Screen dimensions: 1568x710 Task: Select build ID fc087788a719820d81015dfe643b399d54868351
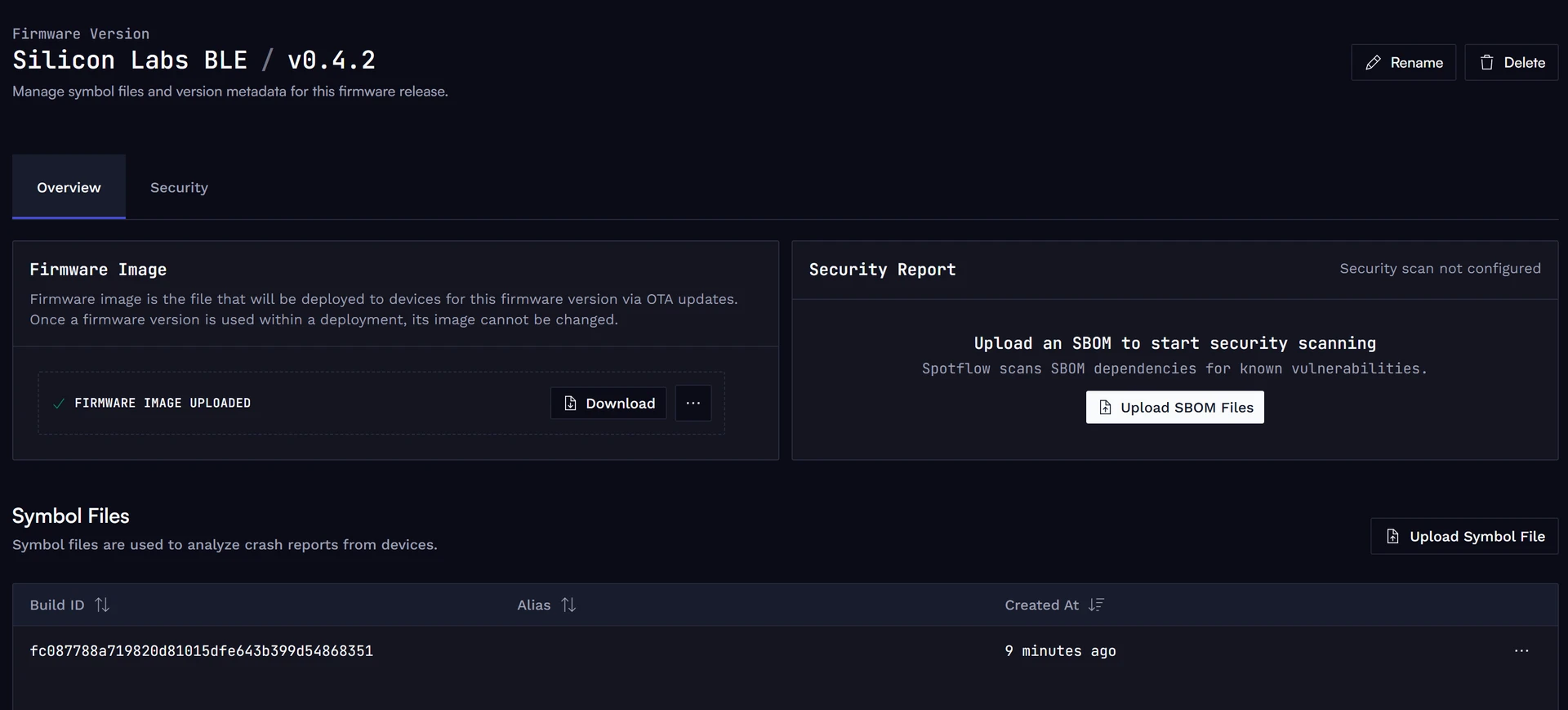[x=201, y=650]
